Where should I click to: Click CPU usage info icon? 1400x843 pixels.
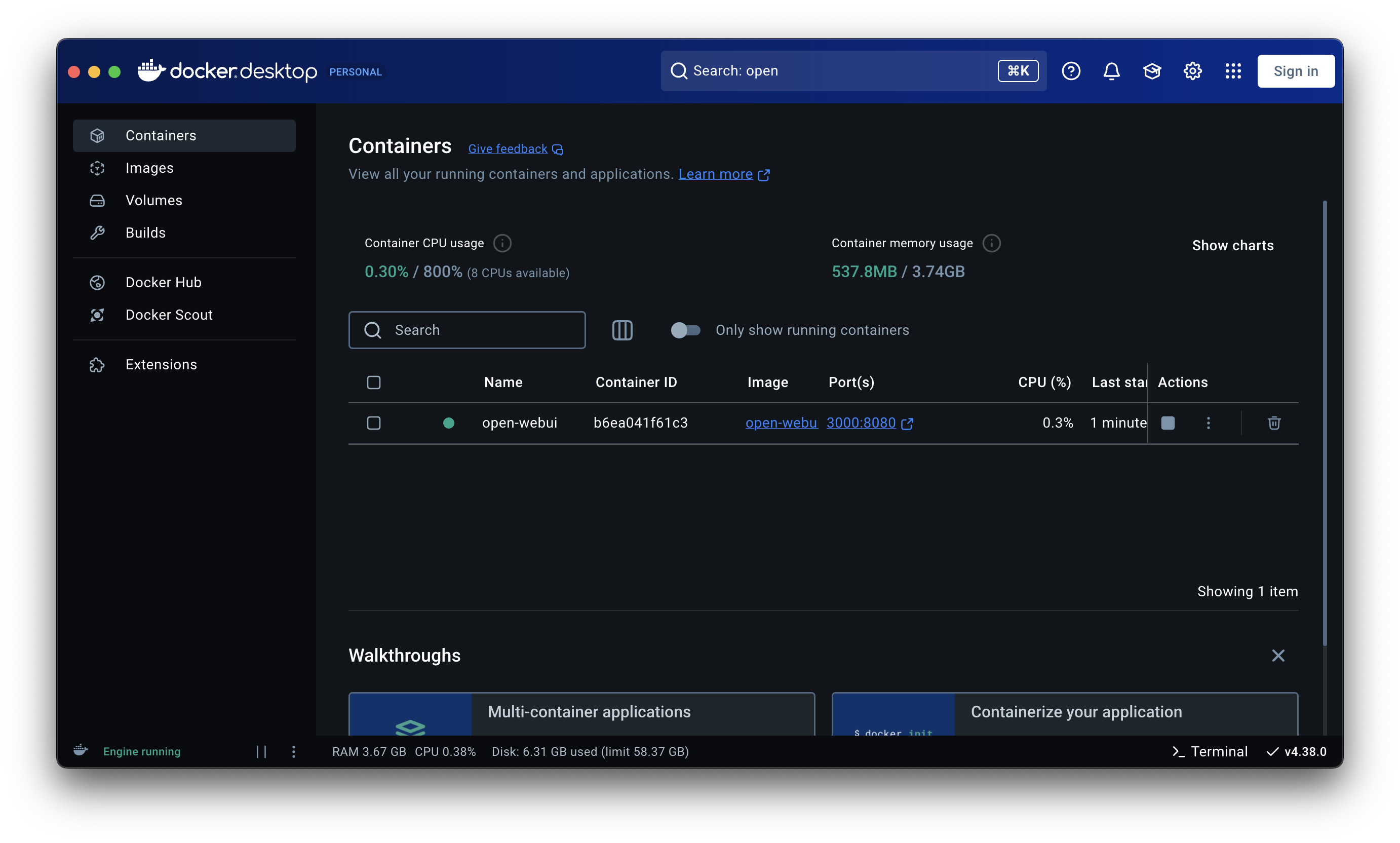502,243
